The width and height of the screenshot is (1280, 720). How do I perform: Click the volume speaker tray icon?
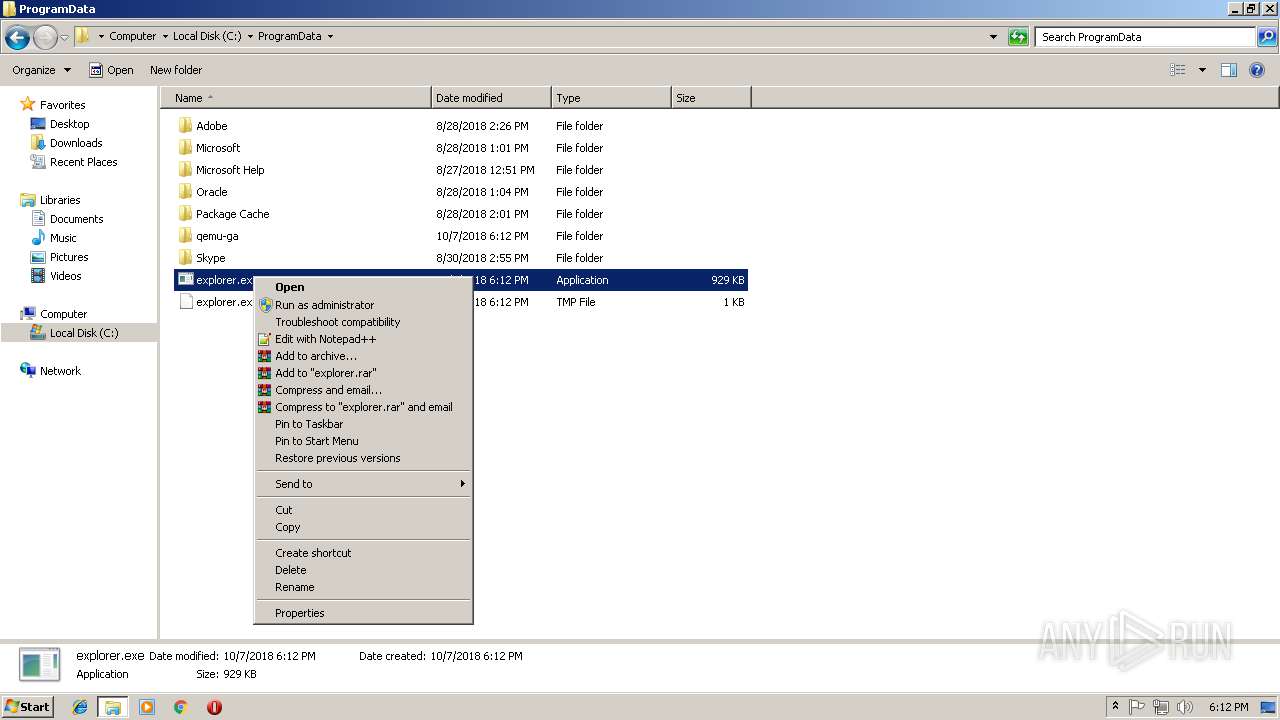pos(1185,707)
